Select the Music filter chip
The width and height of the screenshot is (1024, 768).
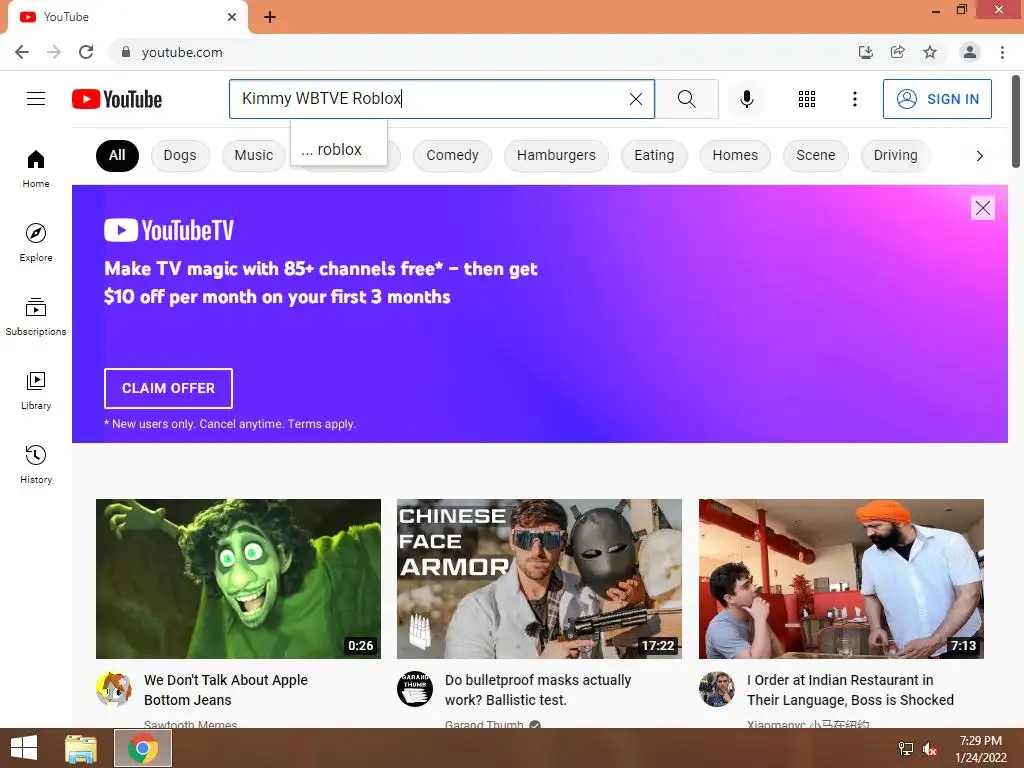coord(253,155)
